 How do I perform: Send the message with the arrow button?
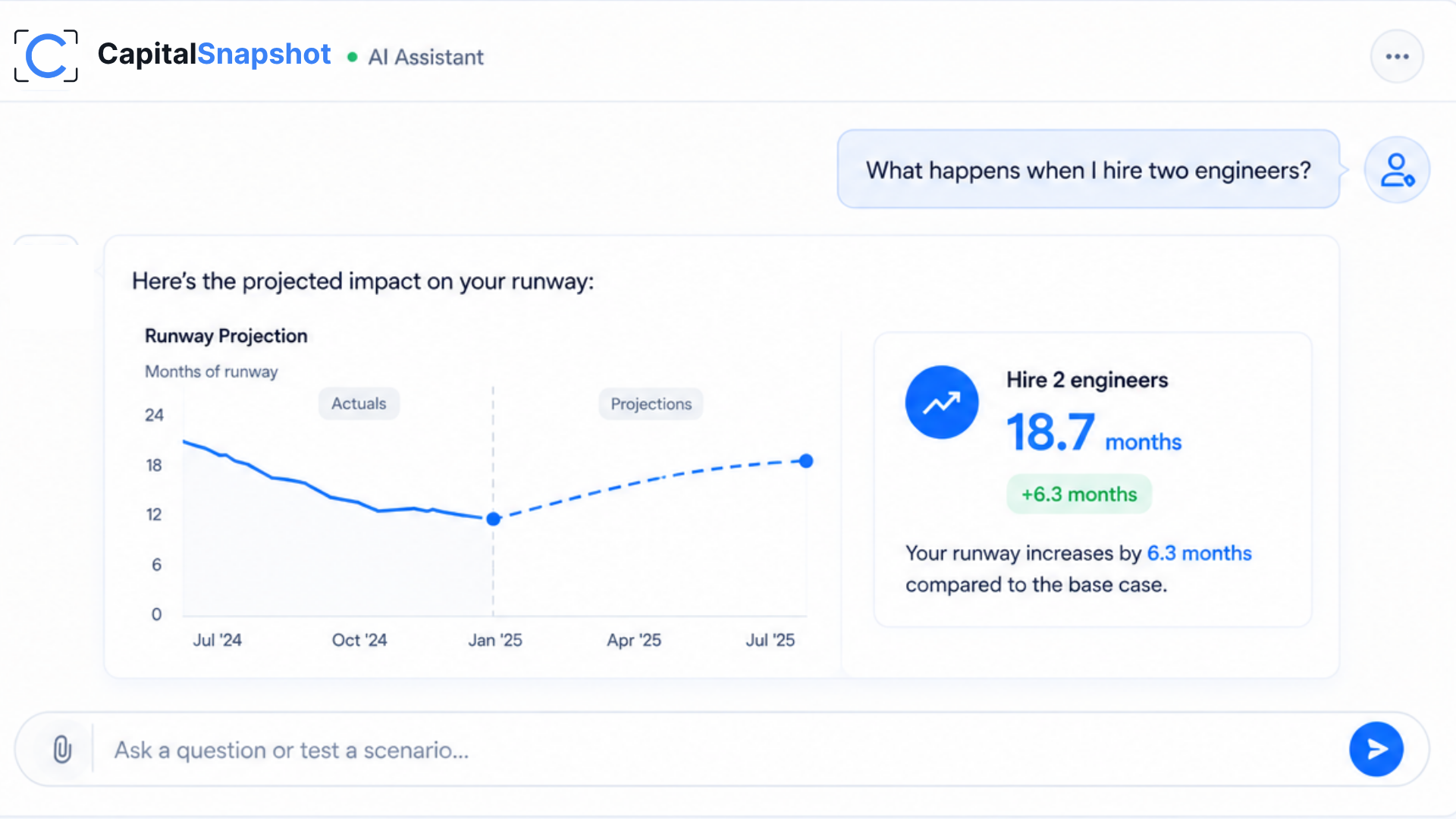(1376, 749)
